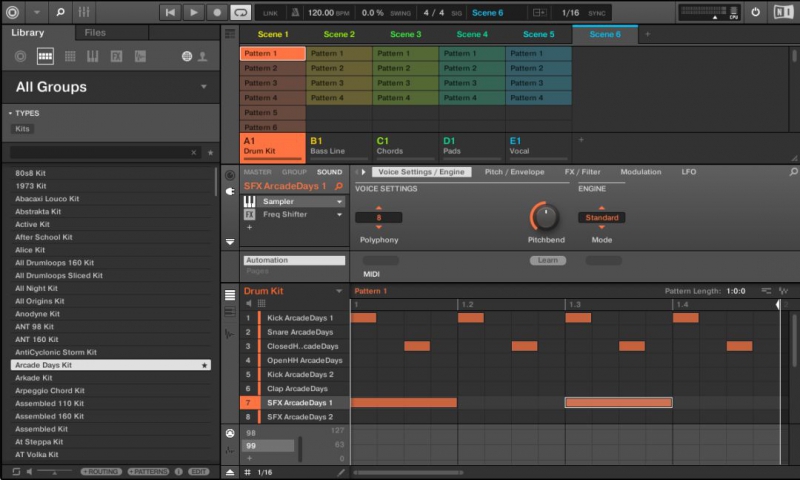Open the Freq Shifter plug-in dropdown
Viewport: 800px width, 480px height.
click(339, 215)
